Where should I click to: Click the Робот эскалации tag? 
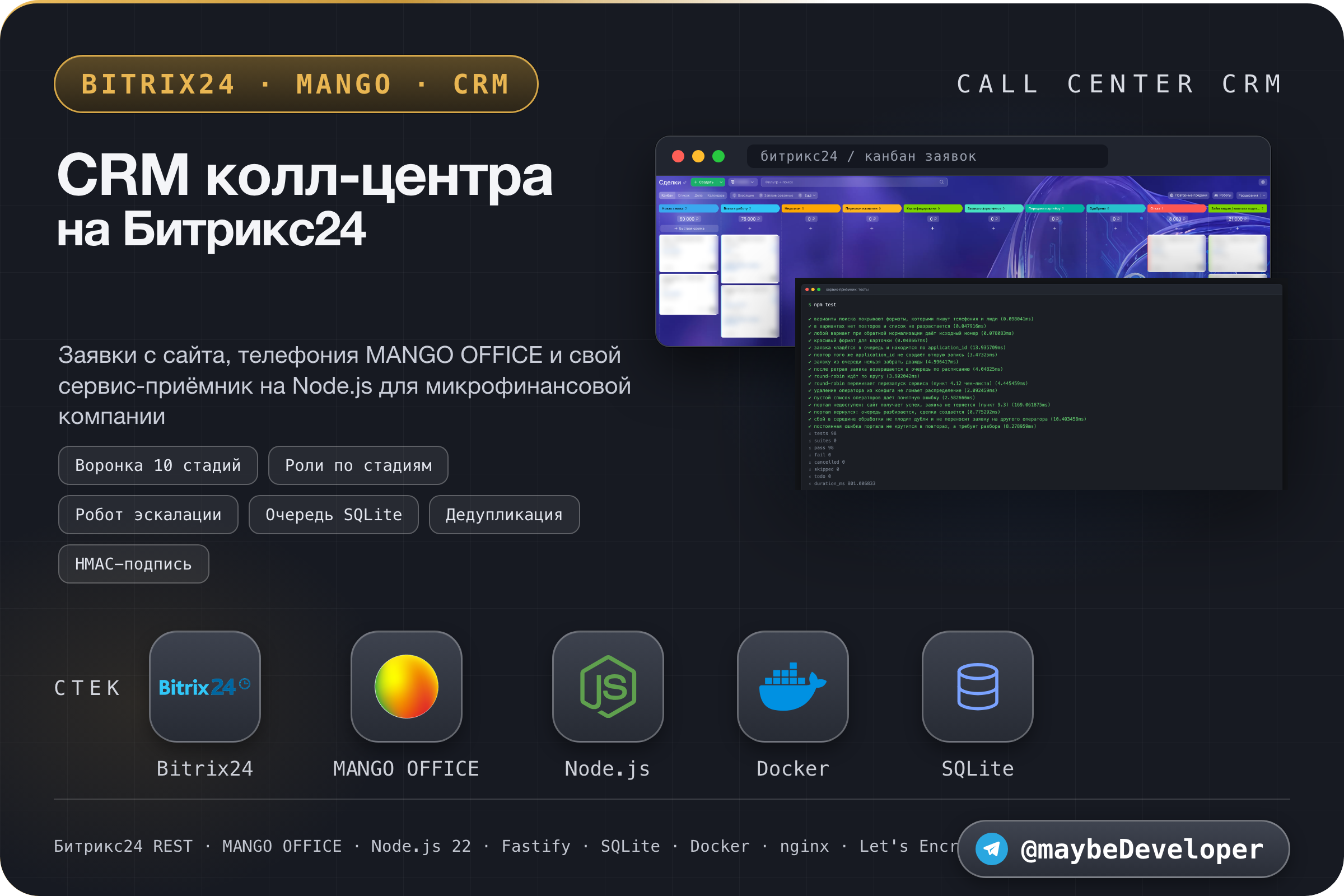(x=148, y=515)
